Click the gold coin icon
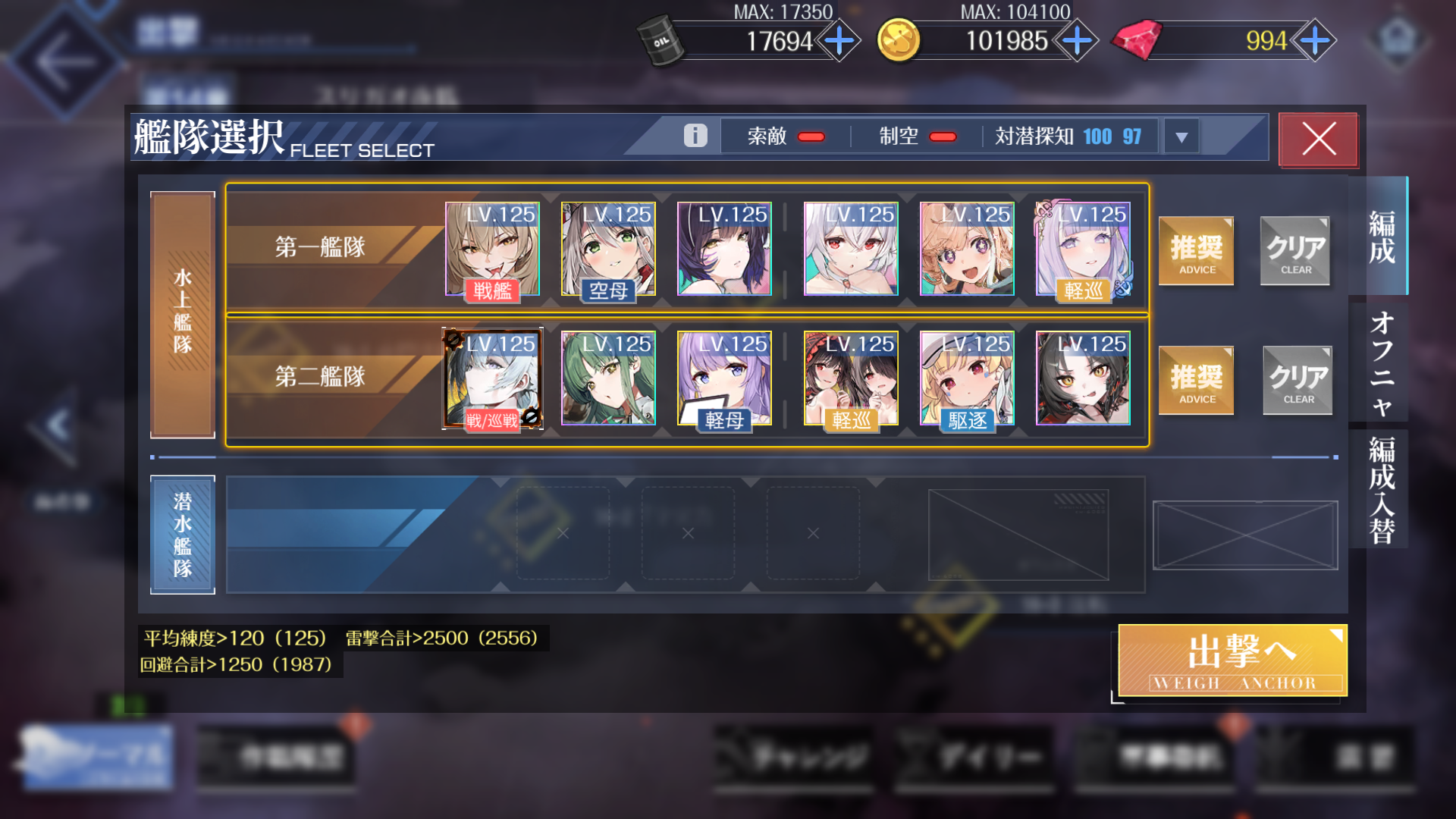The width and height of the screenshot is (1456, 819). (x=898, y=40)
